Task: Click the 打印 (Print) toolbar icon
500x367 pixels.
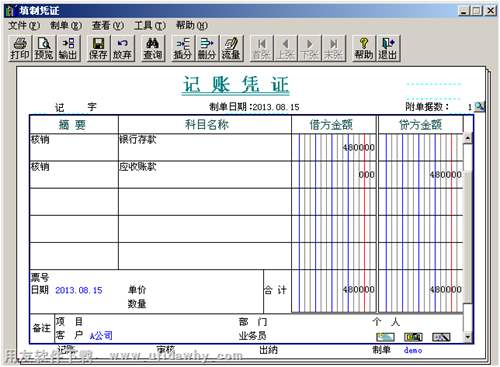Action: (20, 48)
